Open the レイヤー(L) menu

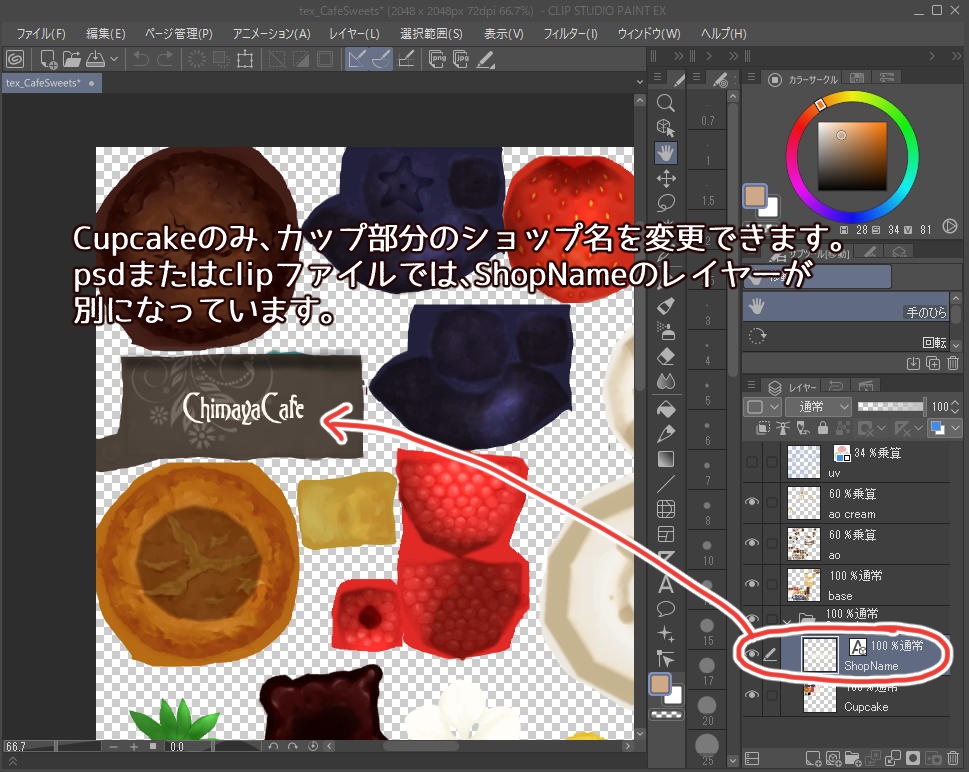[x=354, y=33]
